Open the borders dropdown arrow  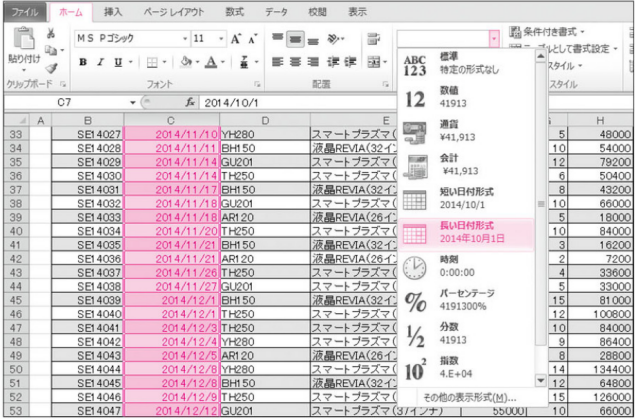pyautogui.click(x=164, y=62)
